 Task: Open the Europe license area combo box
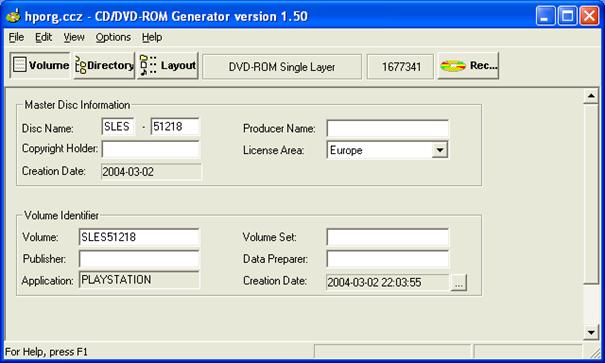(387, 150)
